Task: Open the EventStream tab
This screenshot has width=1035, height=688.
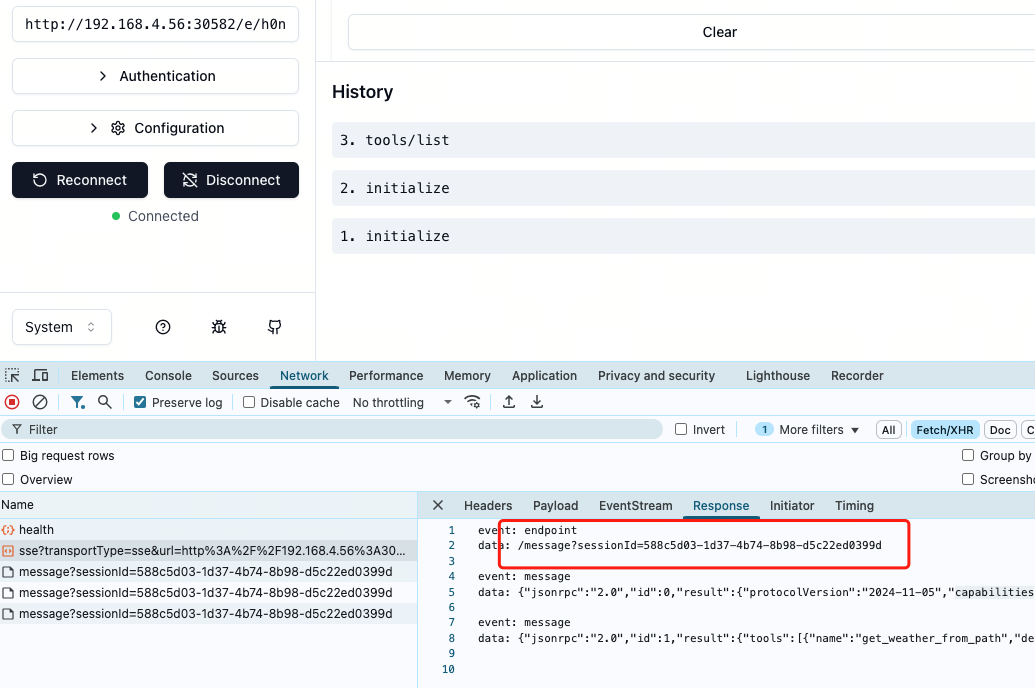Action: point(635,505)
